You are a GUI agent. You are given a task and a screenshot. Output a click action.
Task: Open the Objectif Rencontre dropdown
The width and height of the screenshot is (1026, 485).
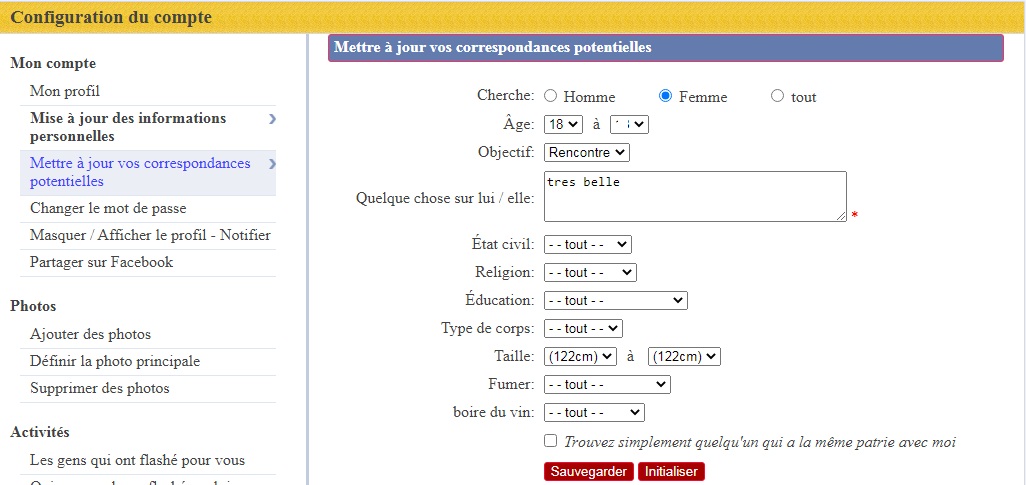(x=587, y=153)
